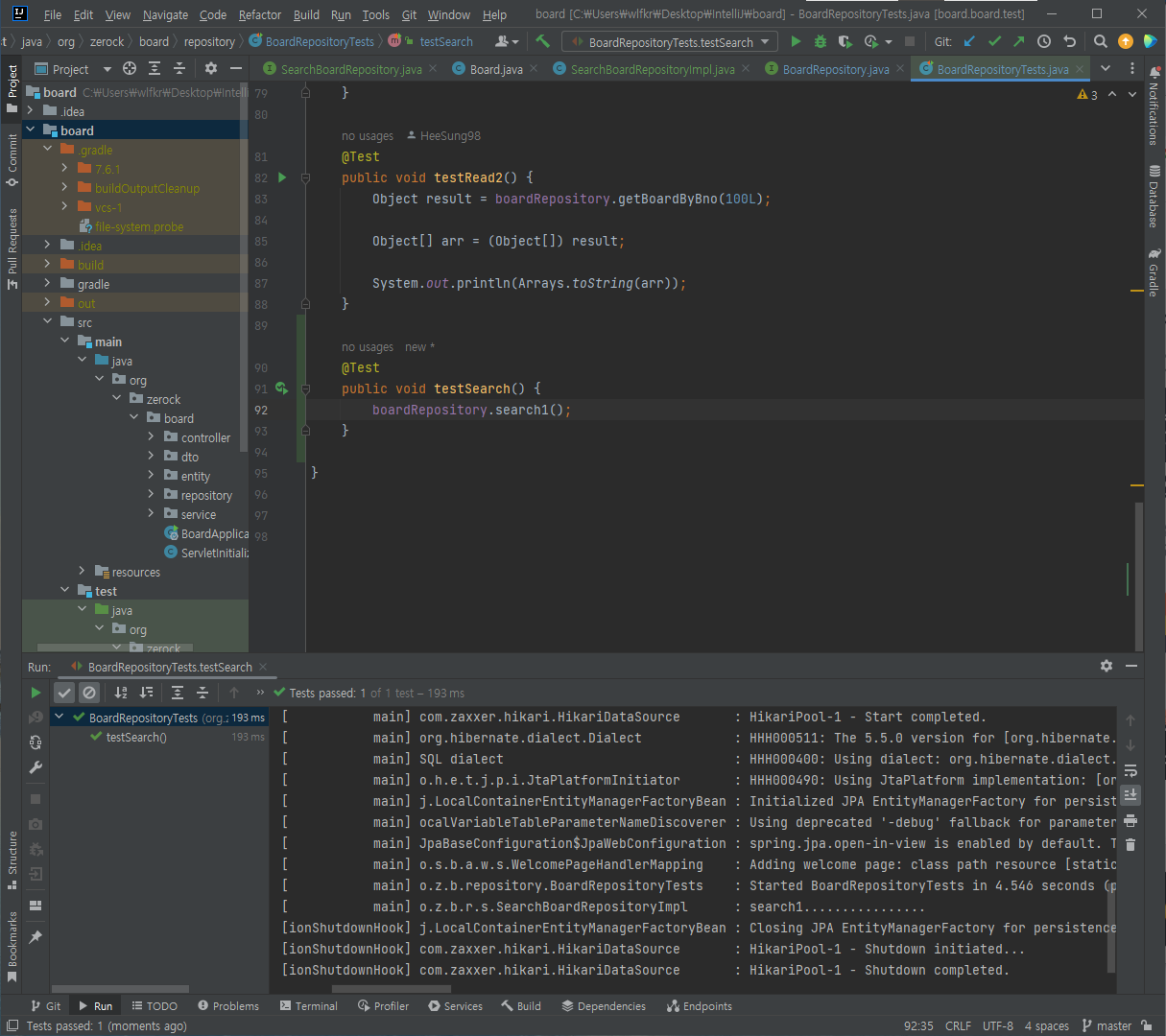
Task: Push commits with the Git green arrow
Action: tap(1019, 41)
